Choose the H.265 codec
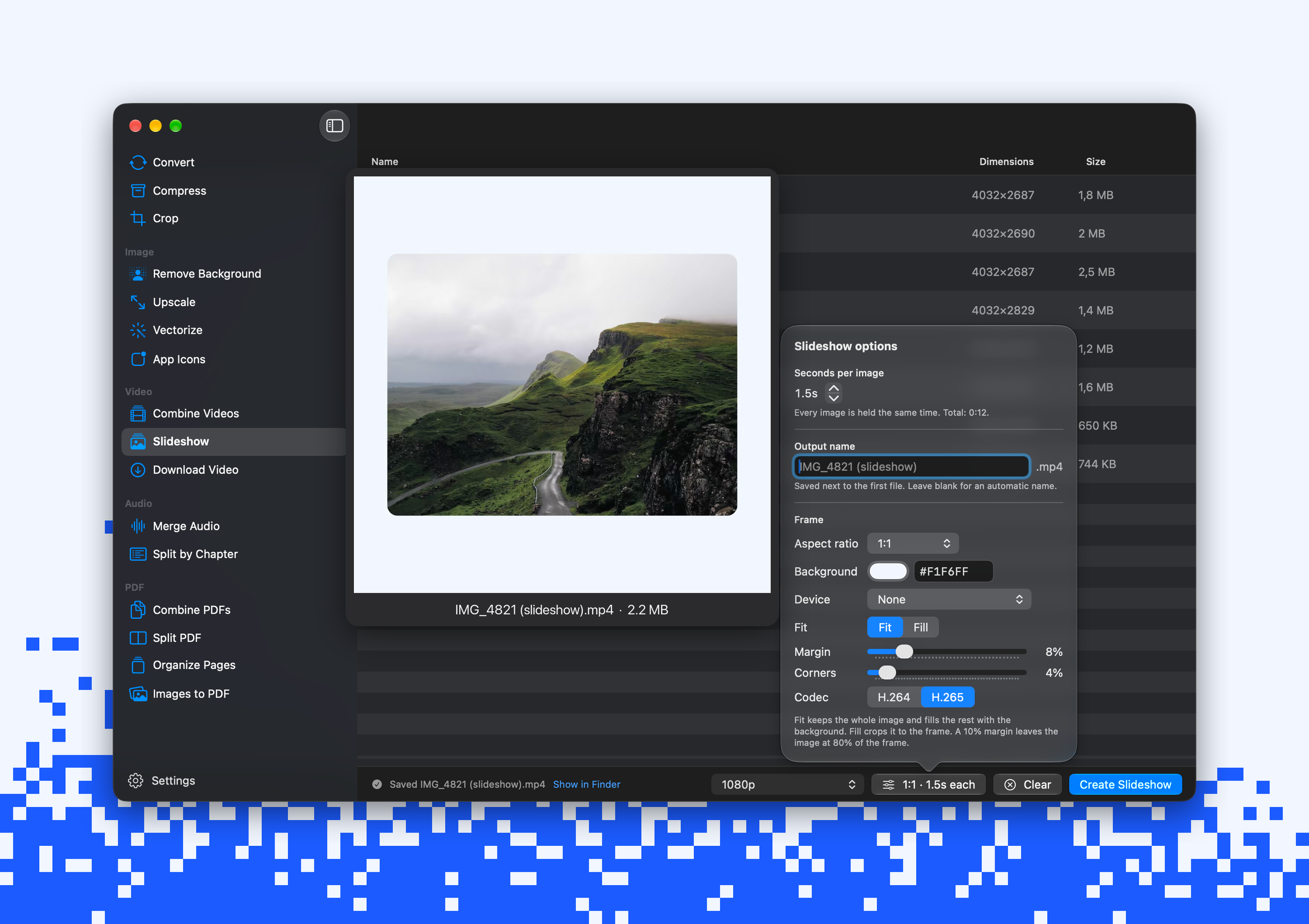Screen dimensions: 1309x924 point(947,697)
